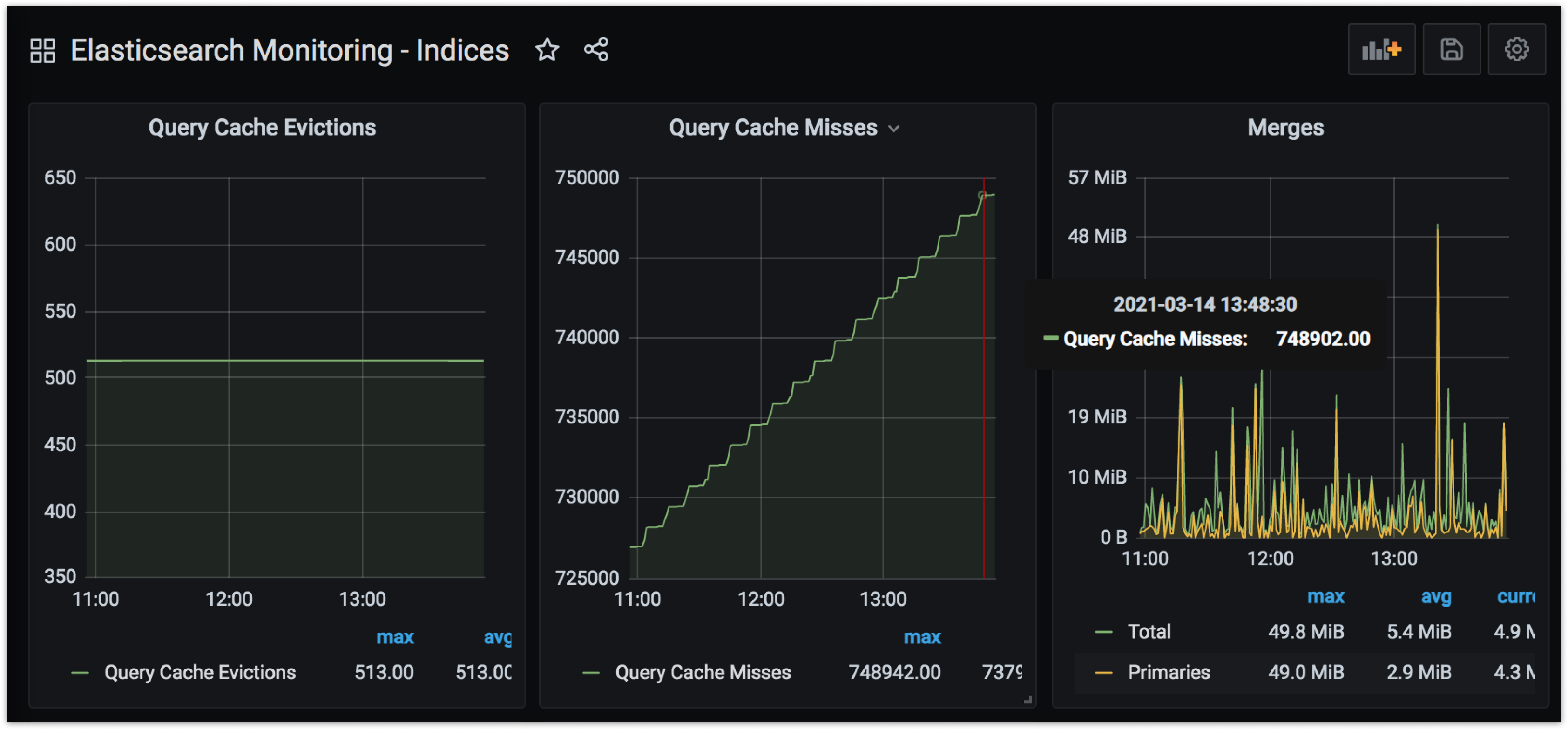Save the dashboard with disk icon

coord(1451,49)
